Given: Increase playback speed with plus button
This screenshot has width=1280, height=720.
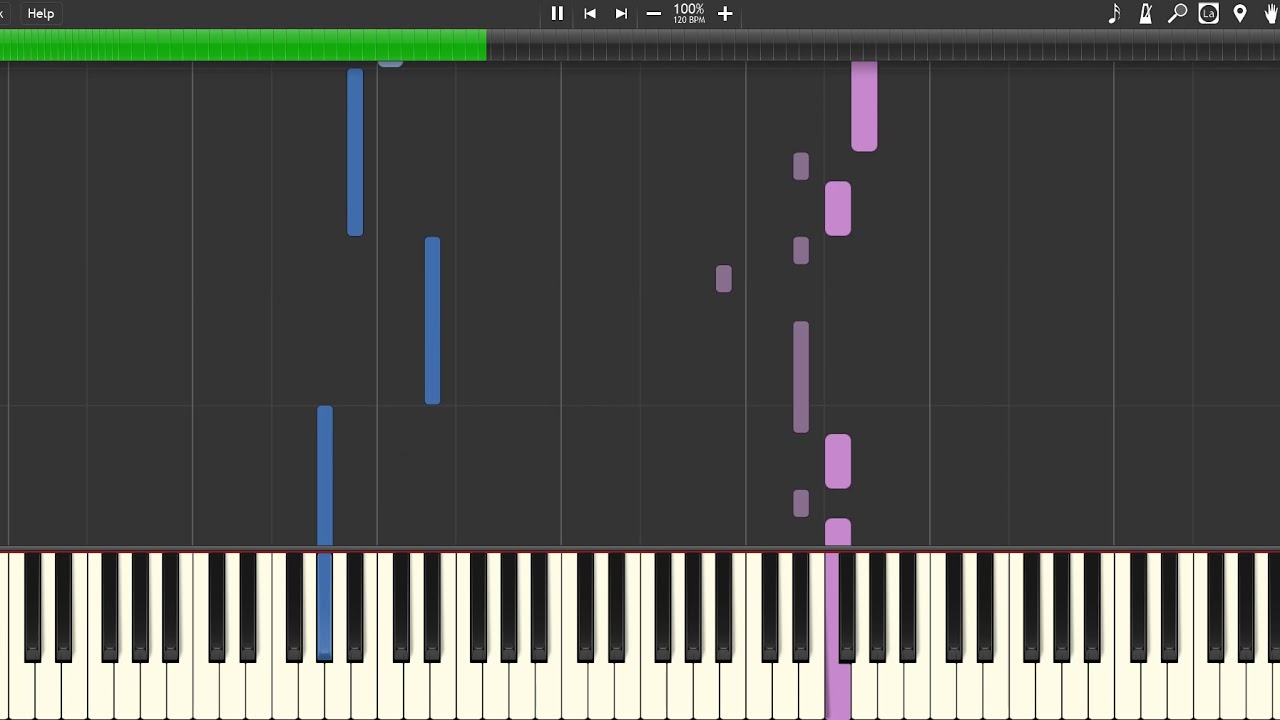Looking at the screenshot, I should click(725, 13).
